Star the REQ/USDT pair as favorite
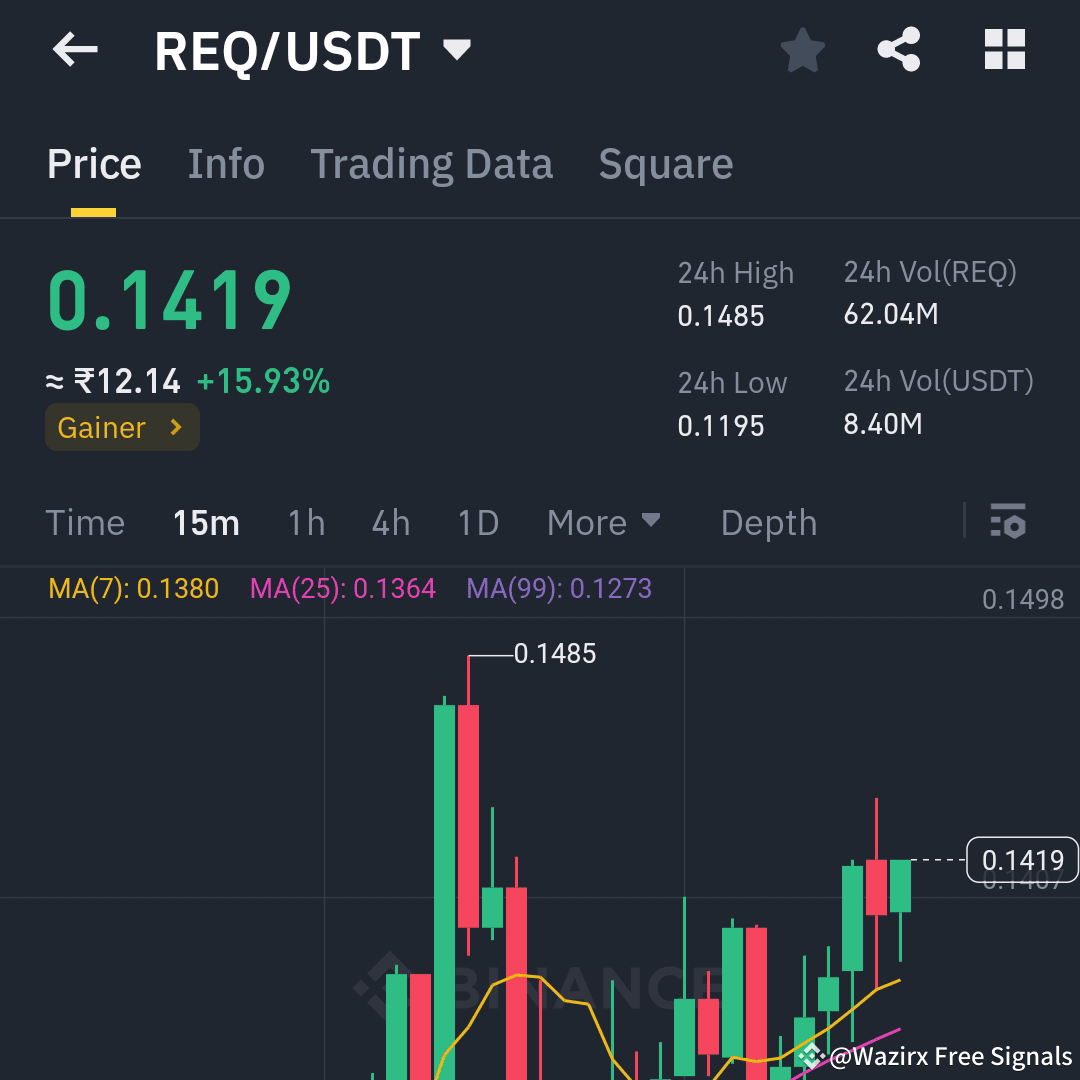 (803, 49)
